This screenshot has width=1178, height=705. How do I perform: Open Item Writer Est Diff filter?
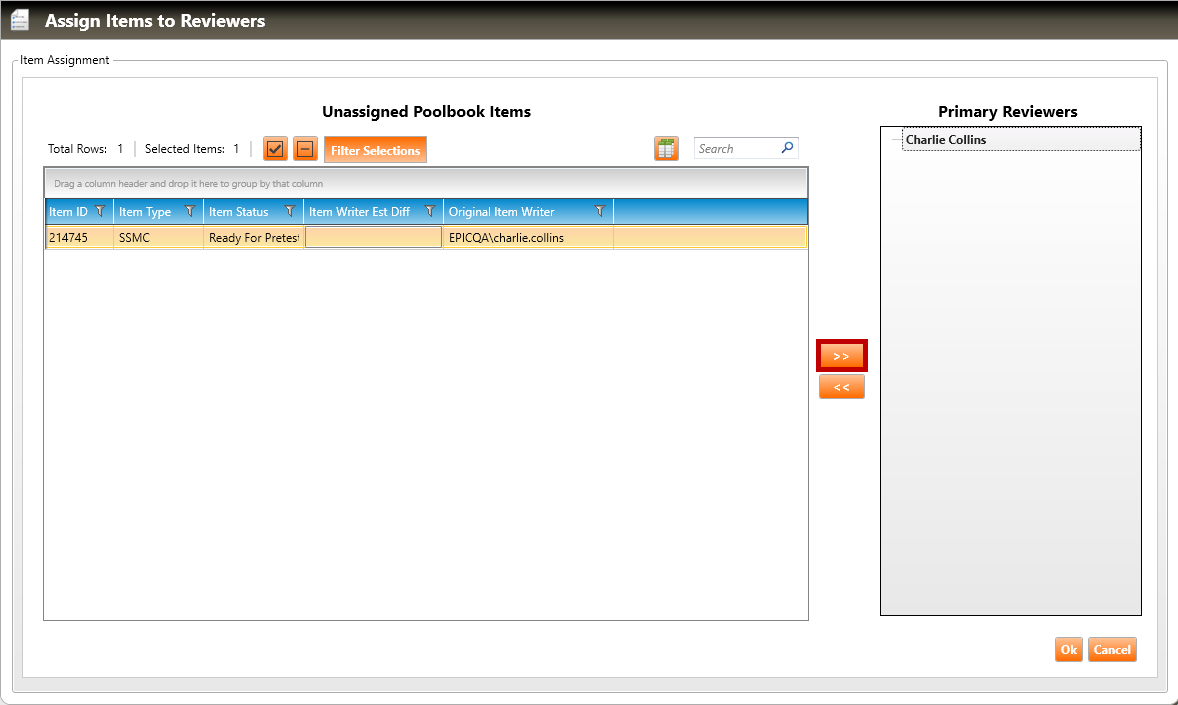pyautogui.click(x=430, y=211)
